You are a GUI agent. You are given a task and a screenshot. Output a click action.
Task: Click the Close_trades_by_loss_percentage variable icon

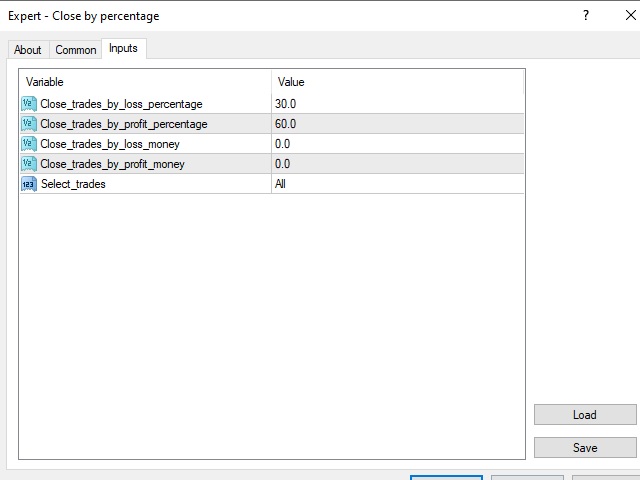tap(28, 104)
